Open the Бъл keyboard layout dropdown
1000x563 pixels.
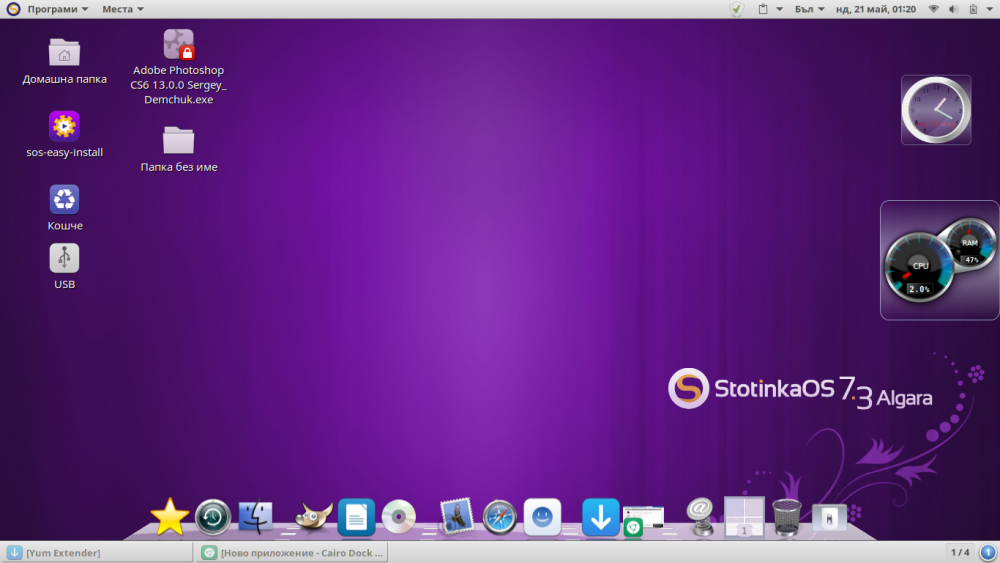pos(809,9)
